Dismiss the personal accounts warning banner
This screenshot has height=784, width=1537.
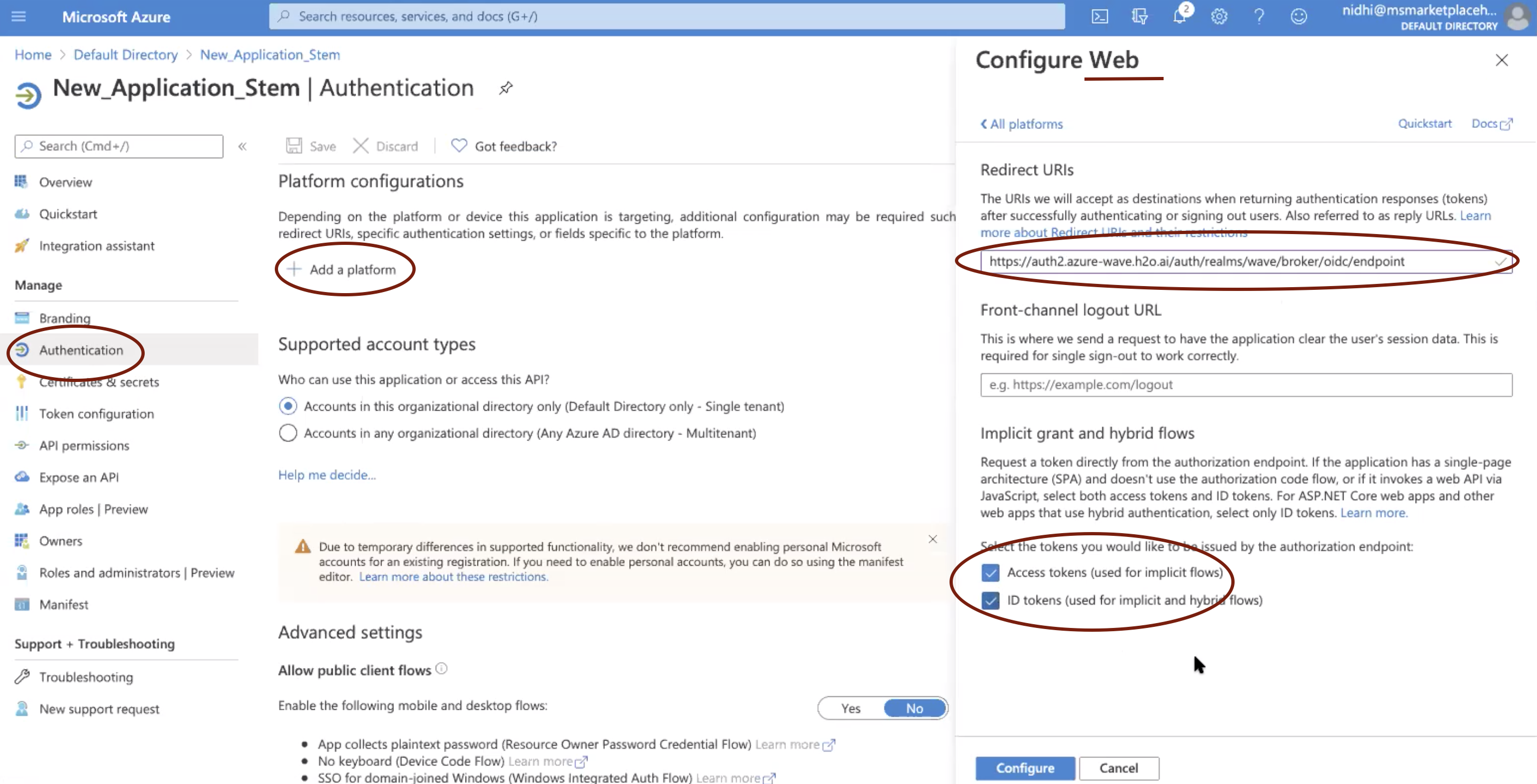933,540
